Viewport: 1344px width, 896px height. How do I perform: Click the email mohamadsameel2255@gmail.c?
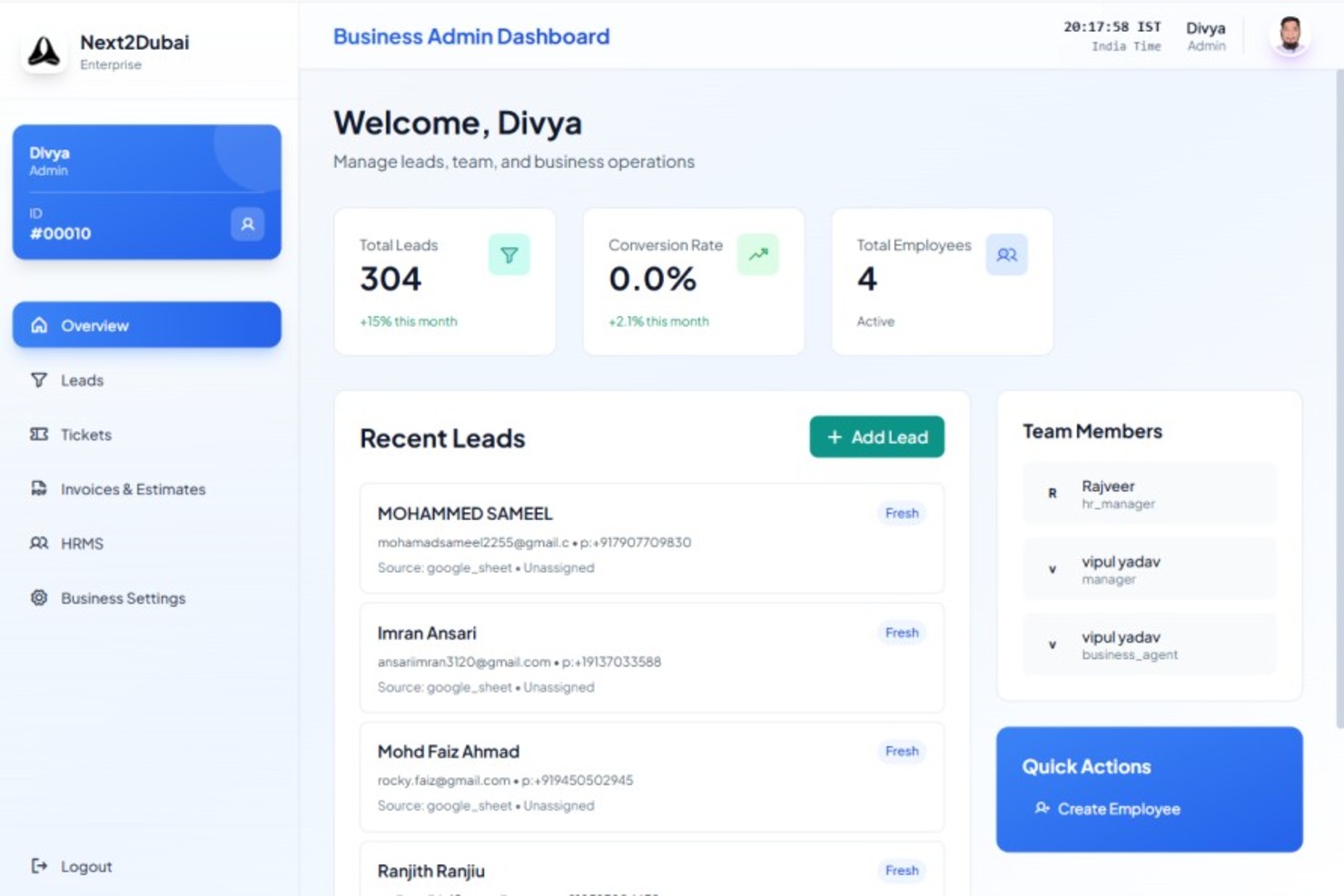(473, 542)
